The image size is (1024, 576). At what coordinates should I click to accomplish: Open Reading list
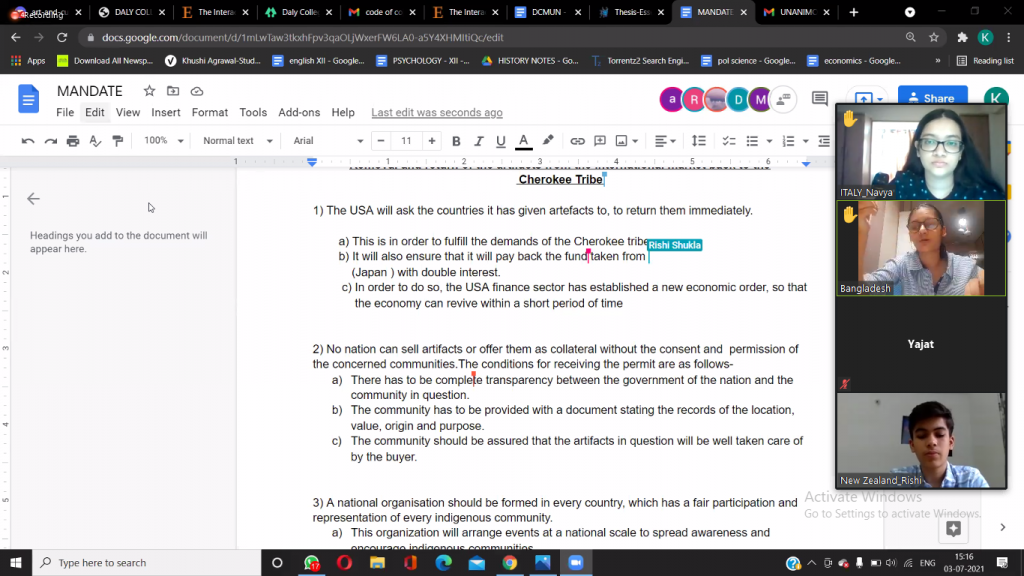coord(985,61)
